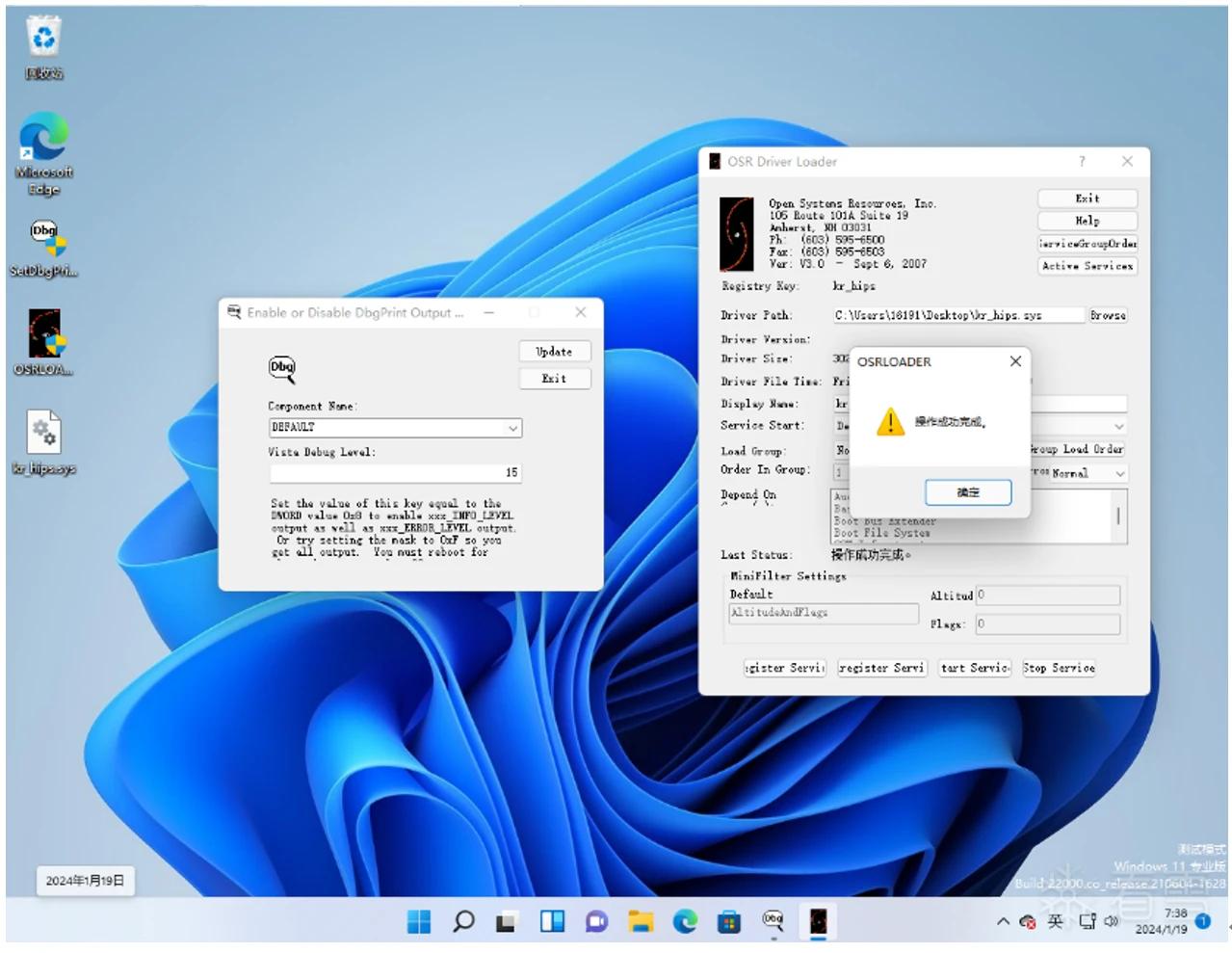
Task: Select the kr_hips.sys file icon on desktop
Action: [44, 442]
